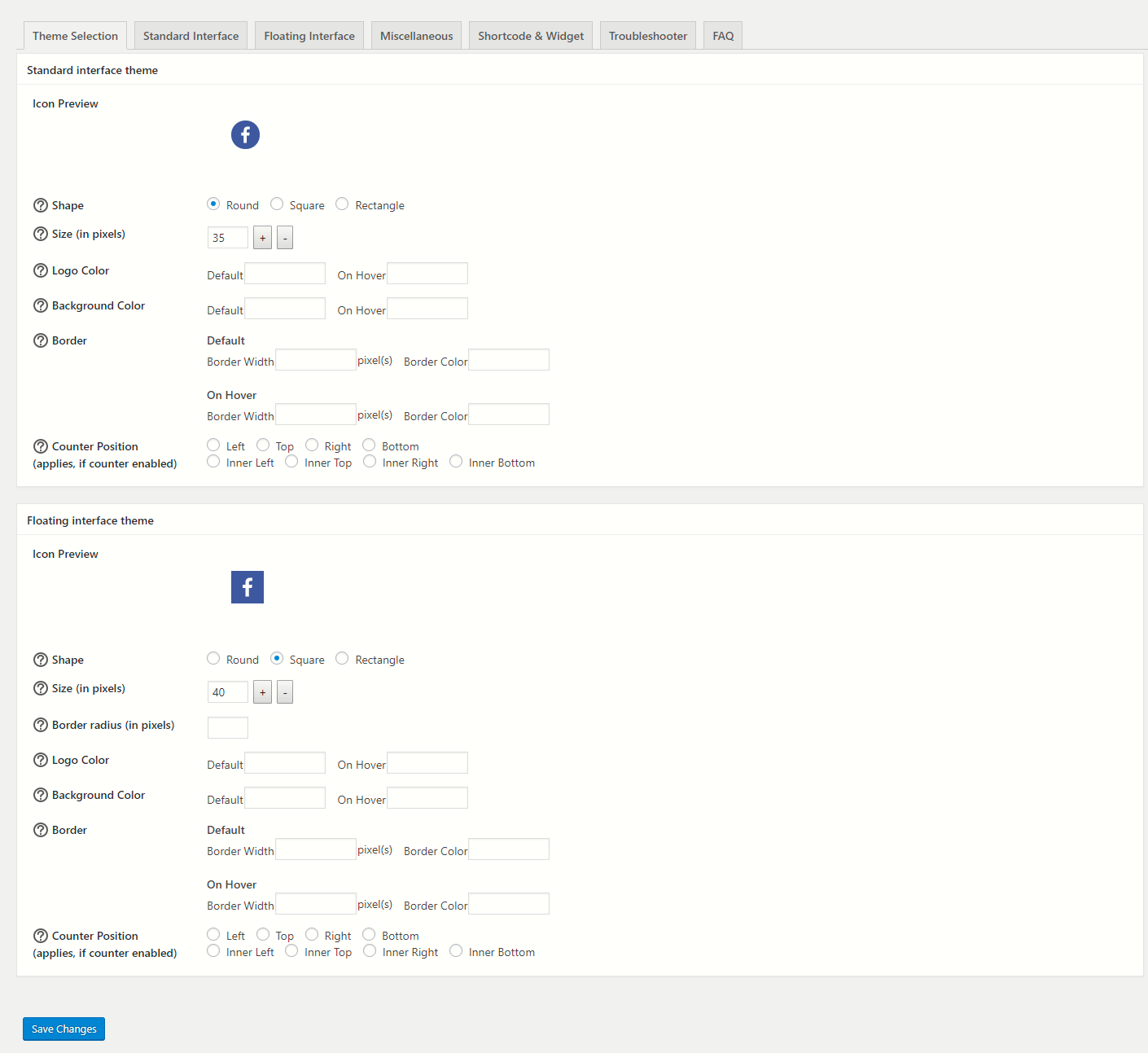
Task: Increase standard icon size with plus button
Action: [x=262, y=238]
